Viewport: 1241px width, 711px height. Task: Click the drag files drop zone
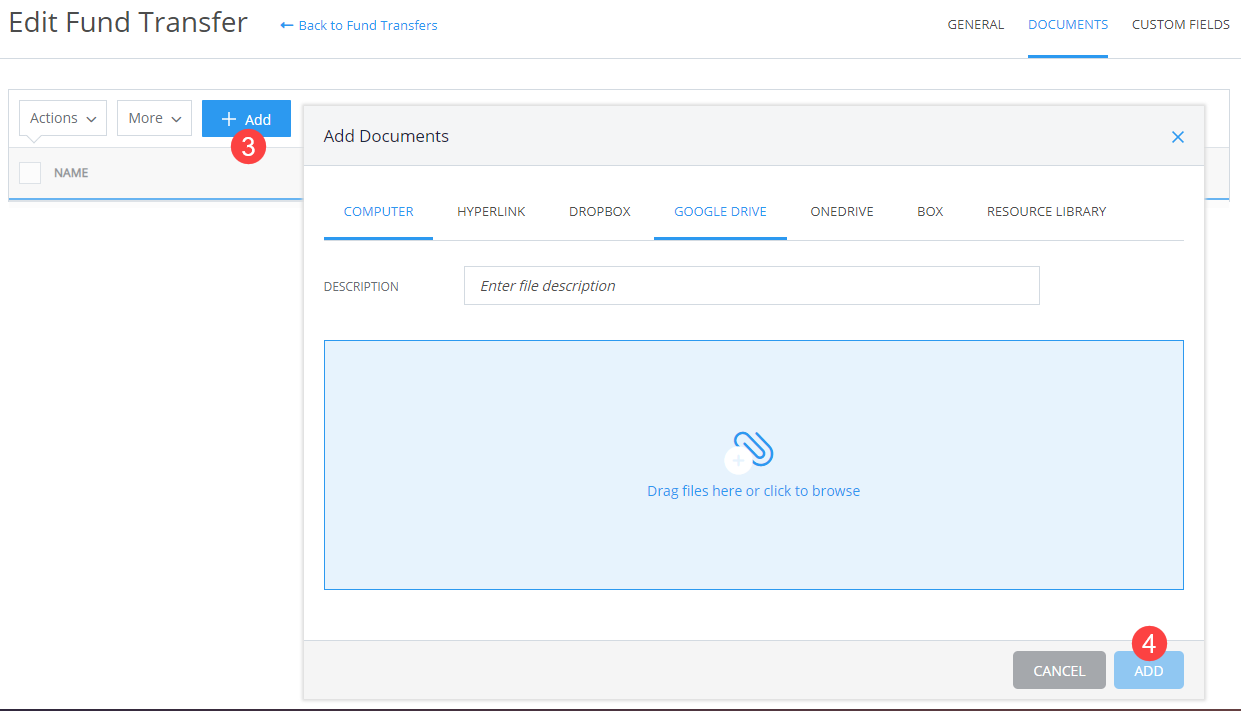[754, 465]
